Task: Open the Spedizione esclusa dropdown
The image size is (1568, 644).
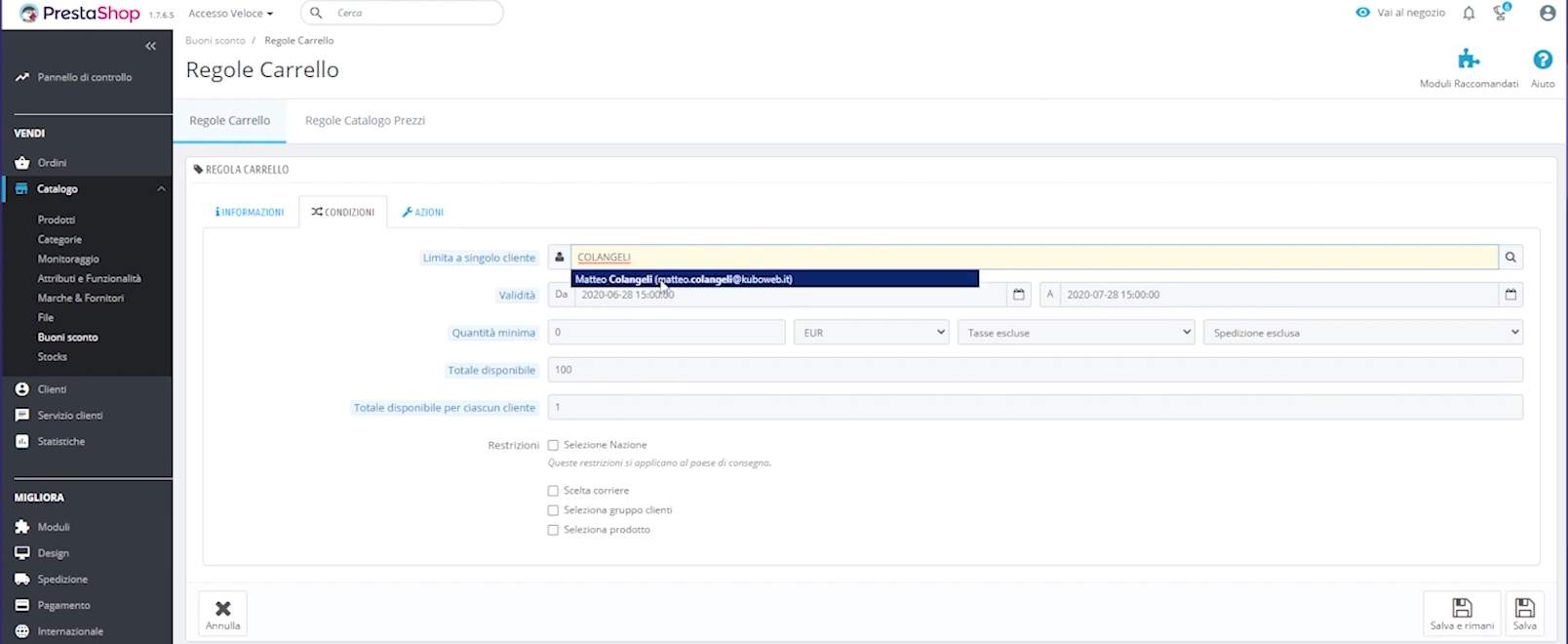Action: 1362,333
